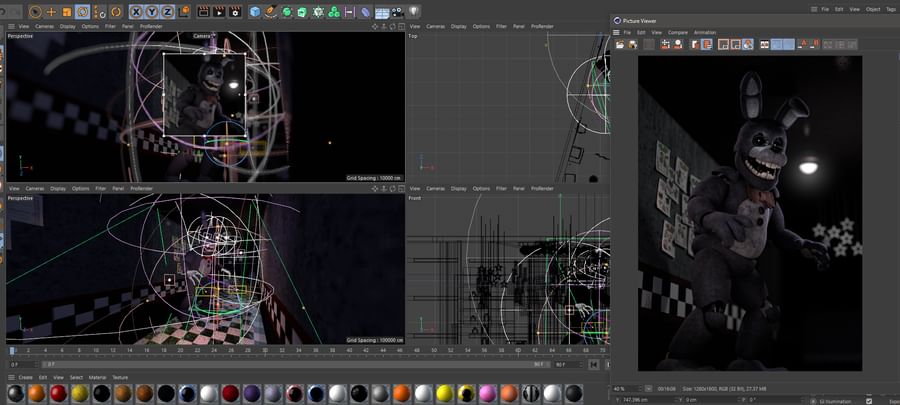The width and height of the screenshot is (900, 405).
Task: Click top-left viewport hamburger menu icon
Action: tap(11, 26)
